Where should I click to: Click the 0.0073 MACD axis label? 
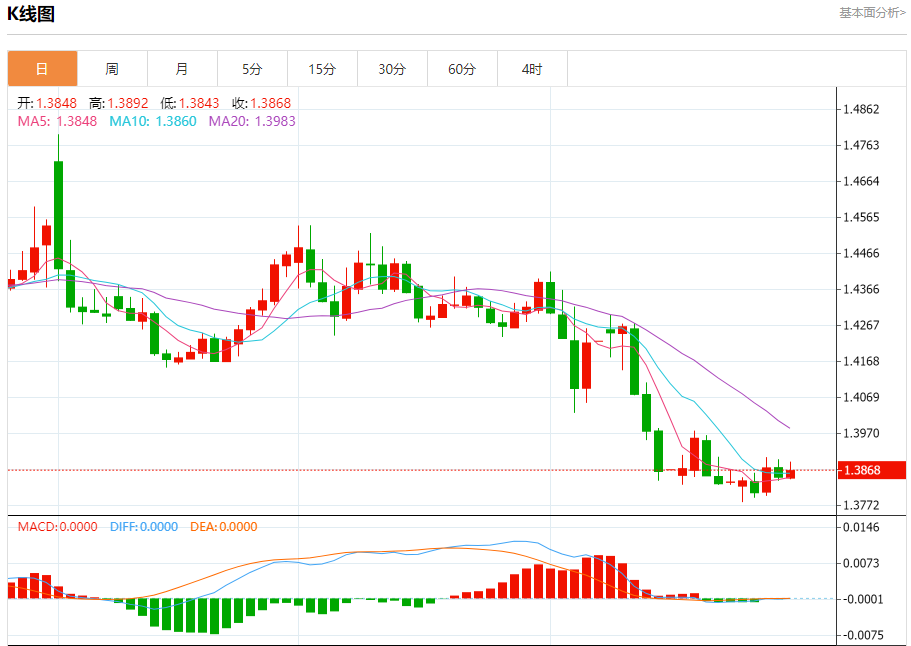pyautogui.click(x=862, y=563)
